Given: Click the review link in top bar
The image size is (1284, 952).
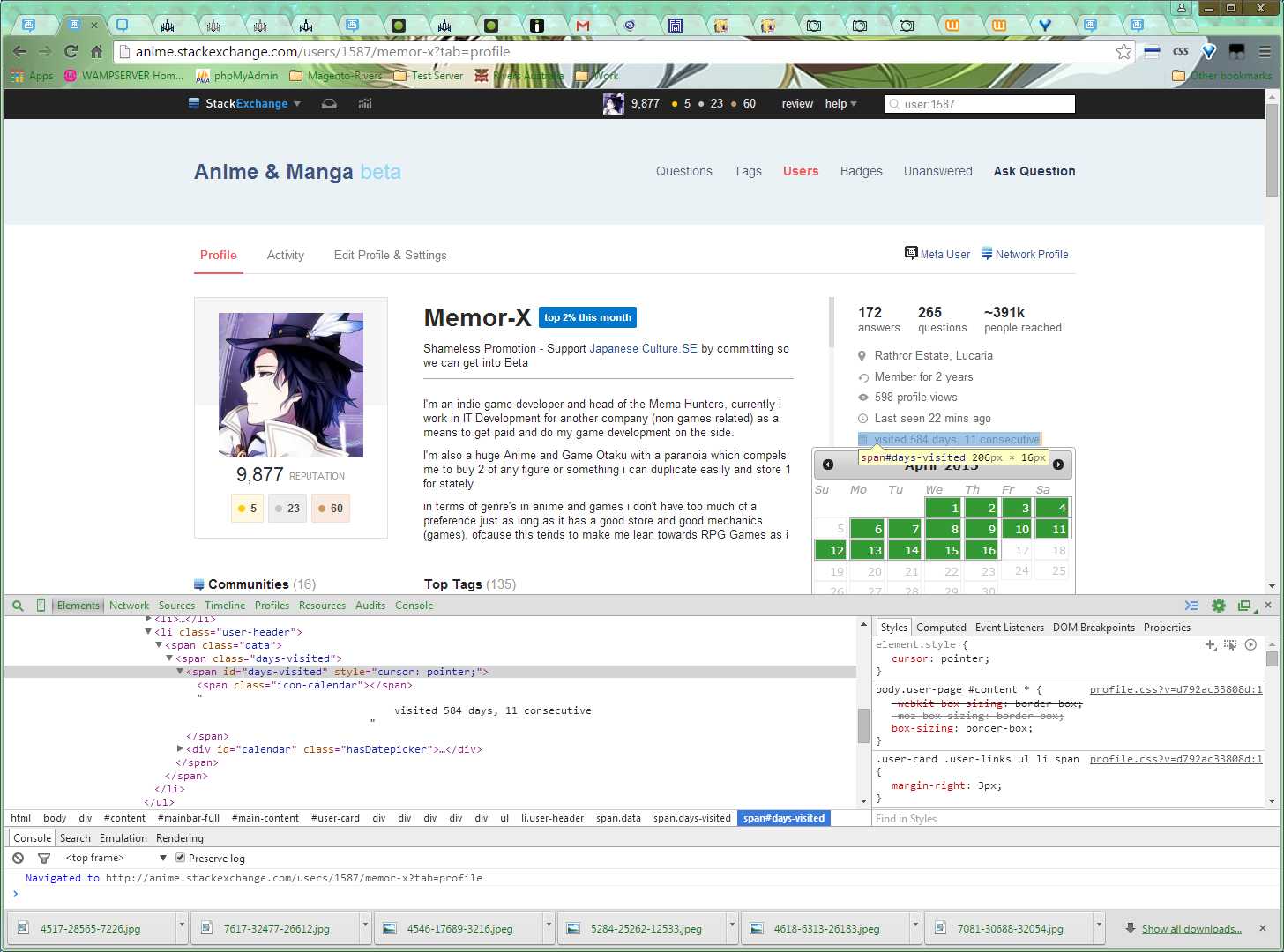Looking at the screenshot, I should click(x=797, y=104).
